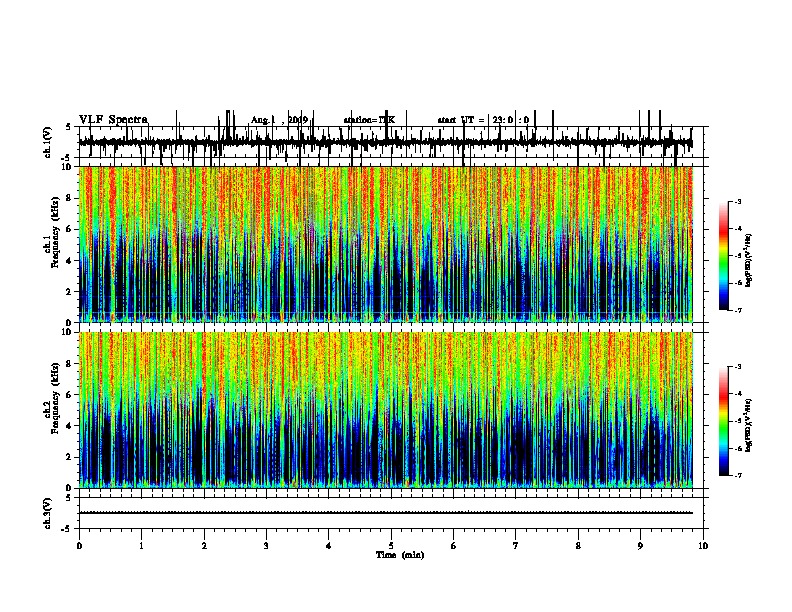Click the ch.2 color scale "log(PSD)" label

click(x=749, y=425)
